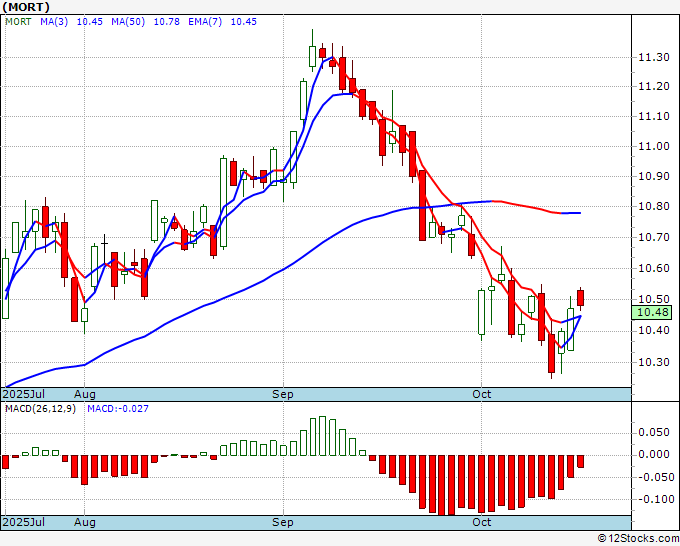The image size is (680, 546).
Task: Click the EMA(7) legend label
Action: [205, 22]
